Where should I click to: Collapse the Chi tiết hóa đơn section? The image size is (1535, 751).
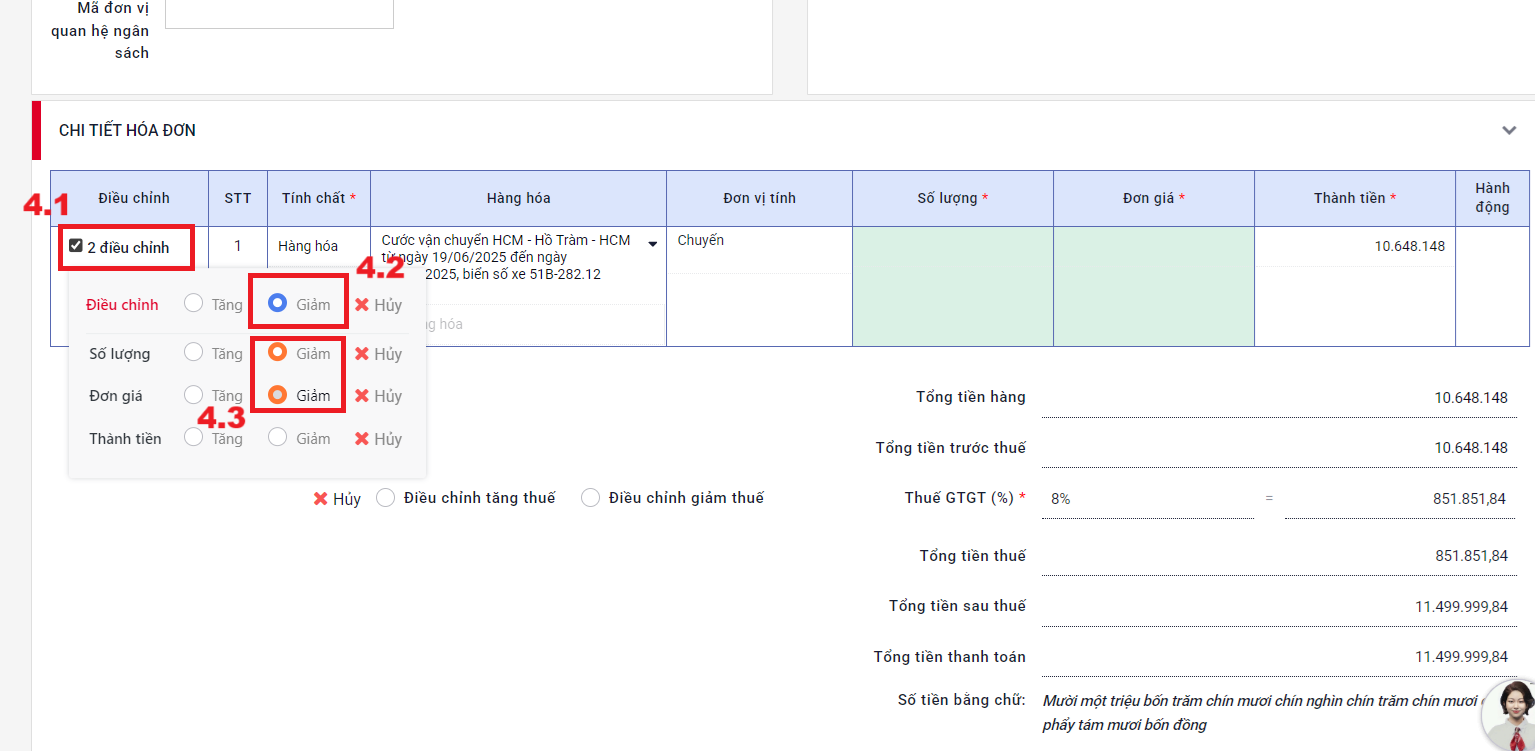point(1508,130)
